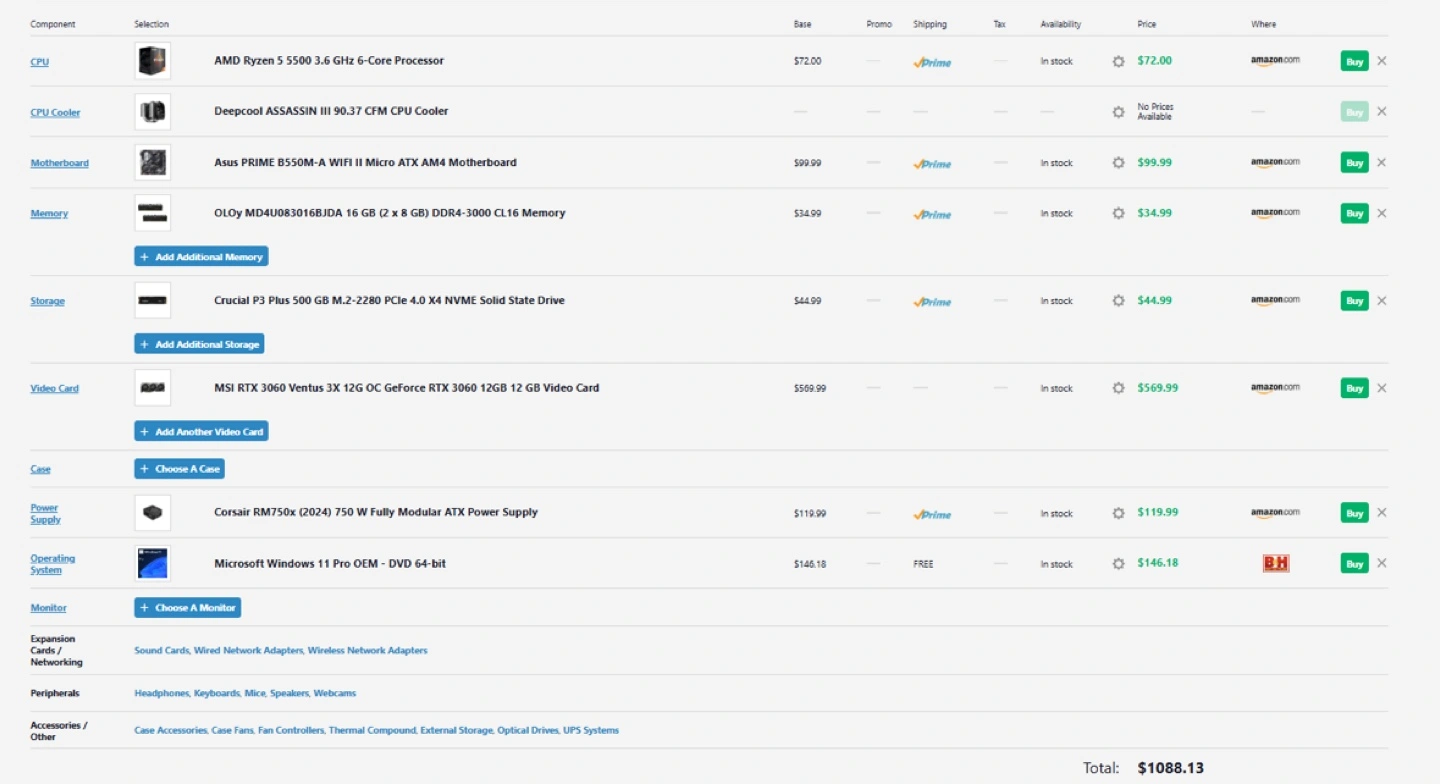Open price settings gear for CPU row
The width and height of the screenshot is (1440, 784).
1118,61
